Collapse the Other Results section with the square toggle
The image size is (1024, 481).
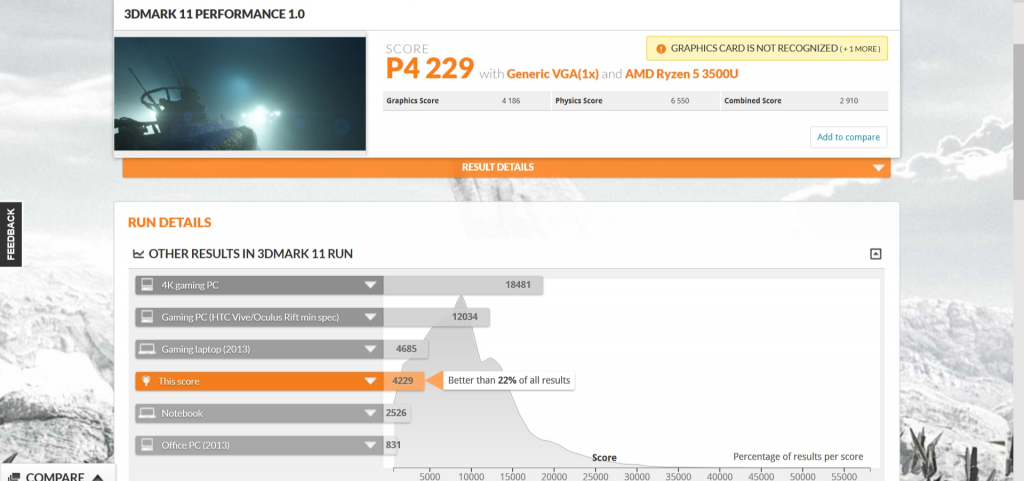coord(876,254)
